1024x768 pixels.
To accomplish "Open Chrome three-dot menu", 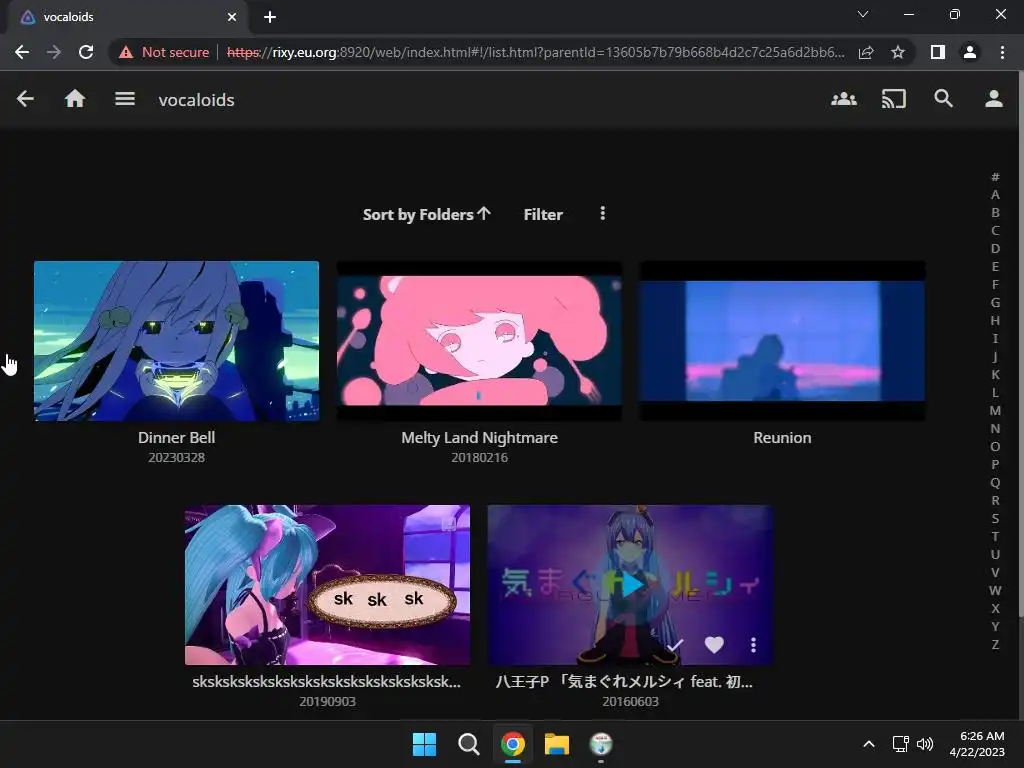I will click(1002, 52).
